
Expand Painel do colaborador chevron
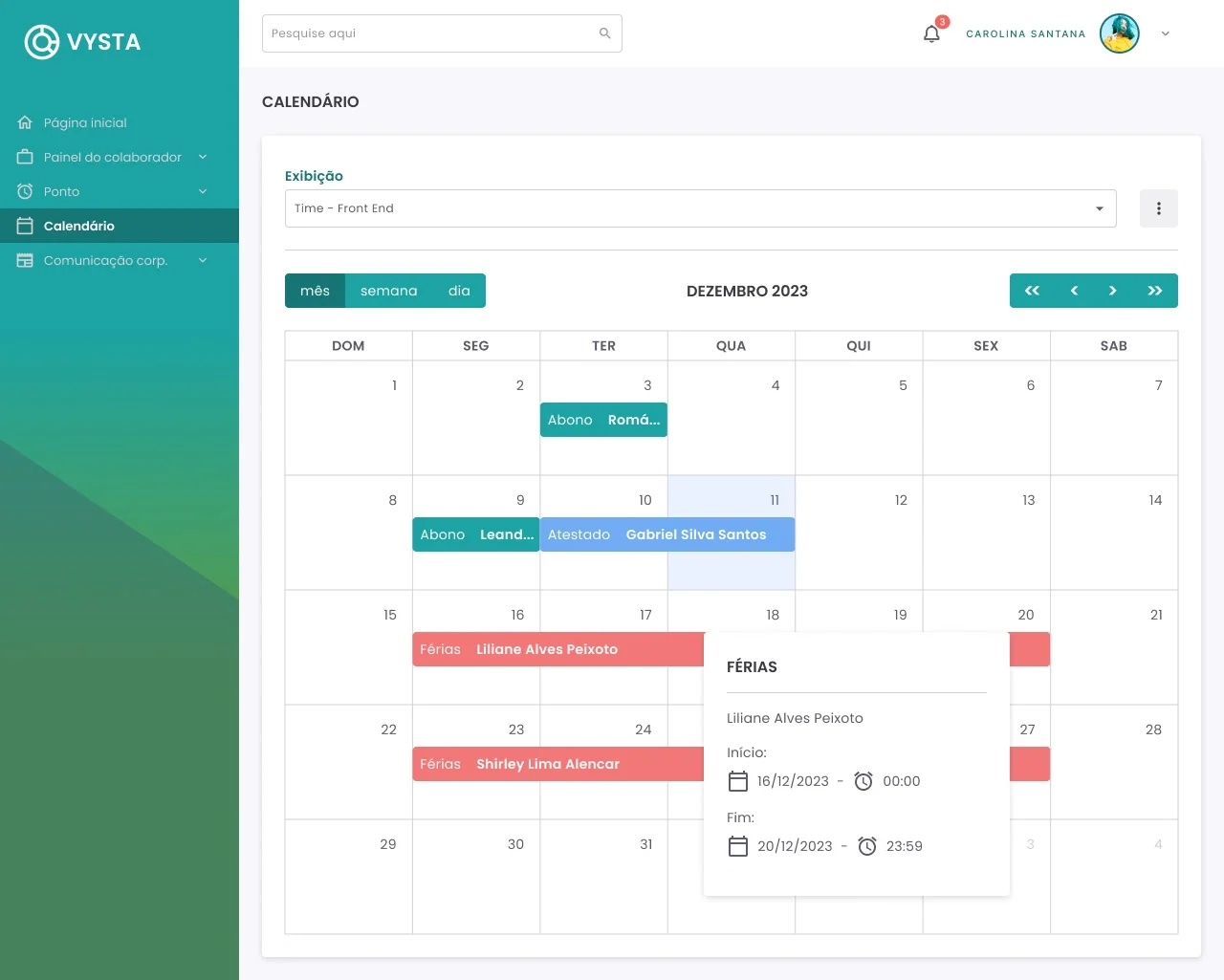pos(203,157)
